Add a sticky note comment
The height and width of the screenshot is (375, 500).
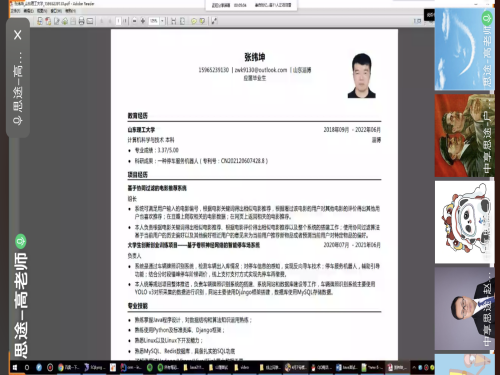click(x=194, y=21)
